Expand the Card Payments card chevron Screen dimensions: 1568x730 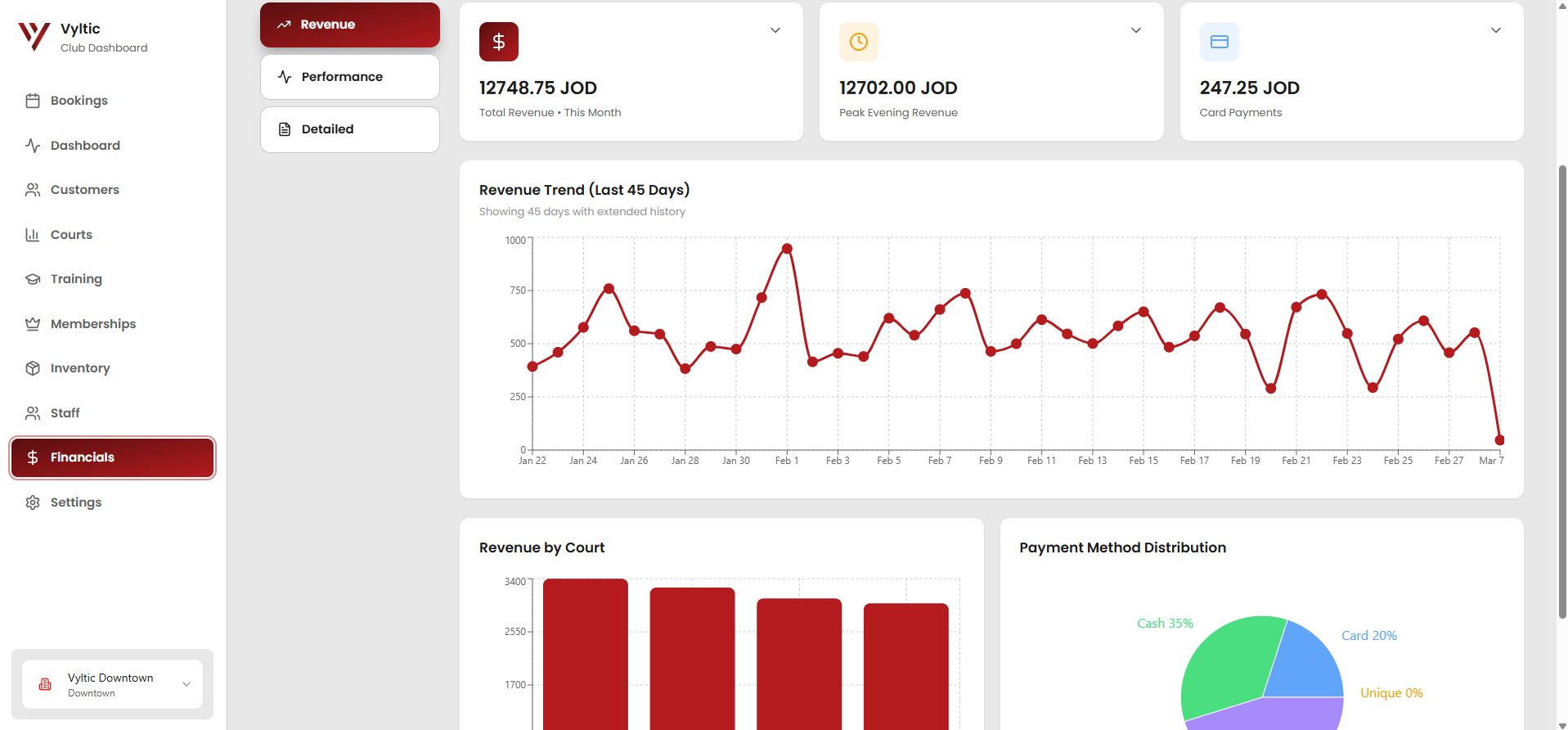(x=1496, y=30)
